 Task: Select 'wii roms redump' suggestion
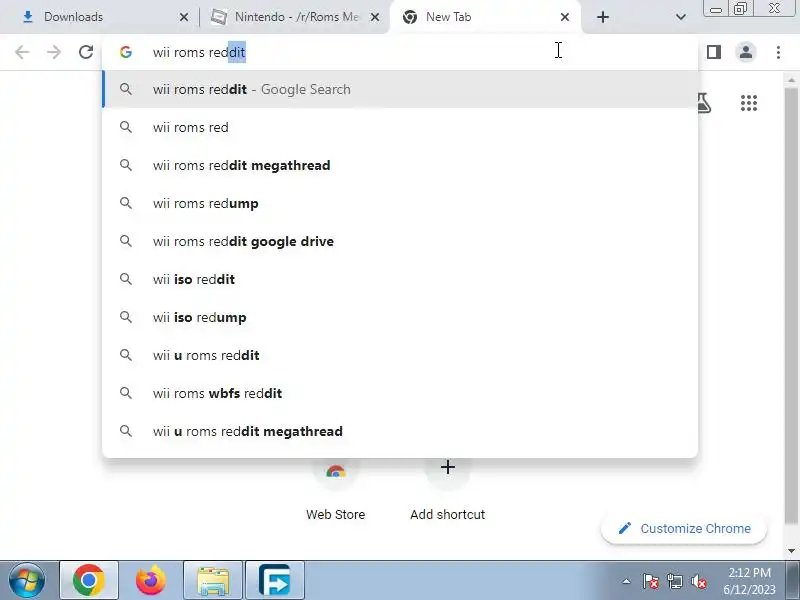coord(400,204)
